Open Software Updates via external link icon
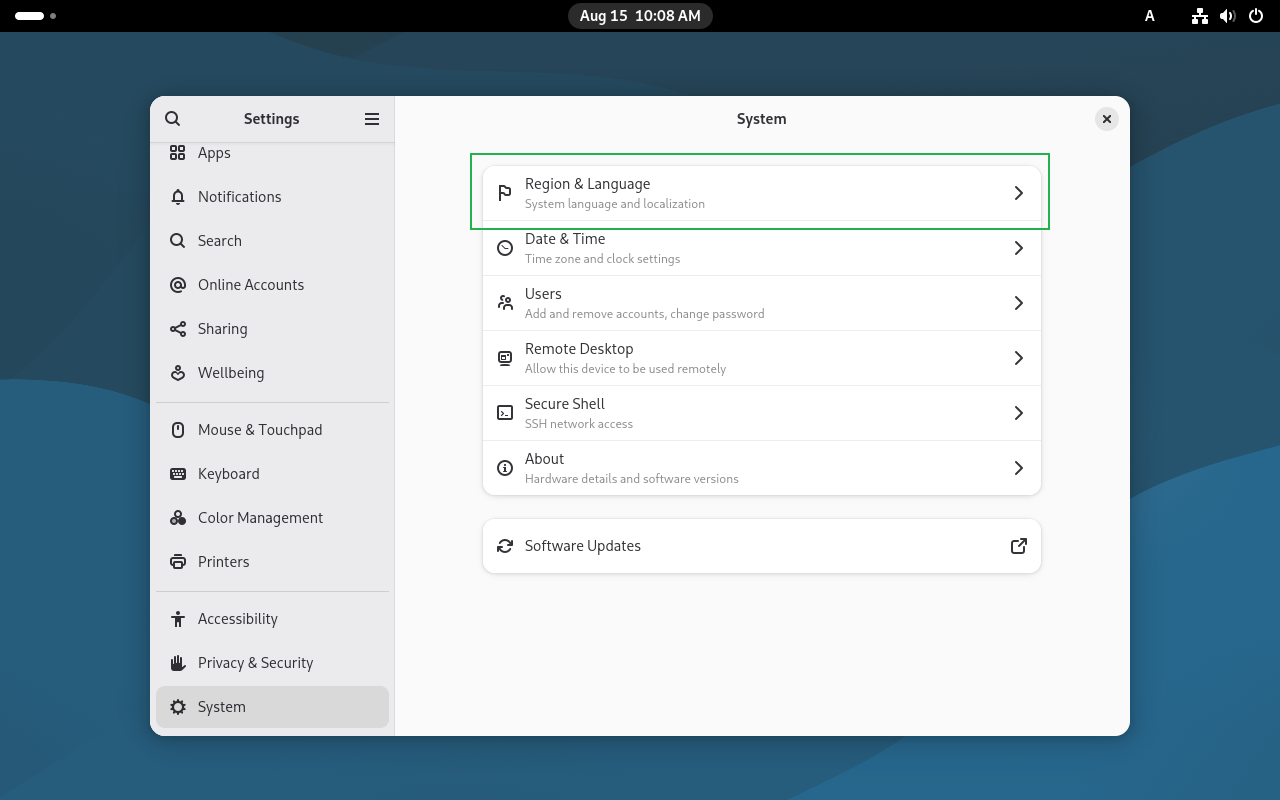1280x800 pixels. (1018, 546)
